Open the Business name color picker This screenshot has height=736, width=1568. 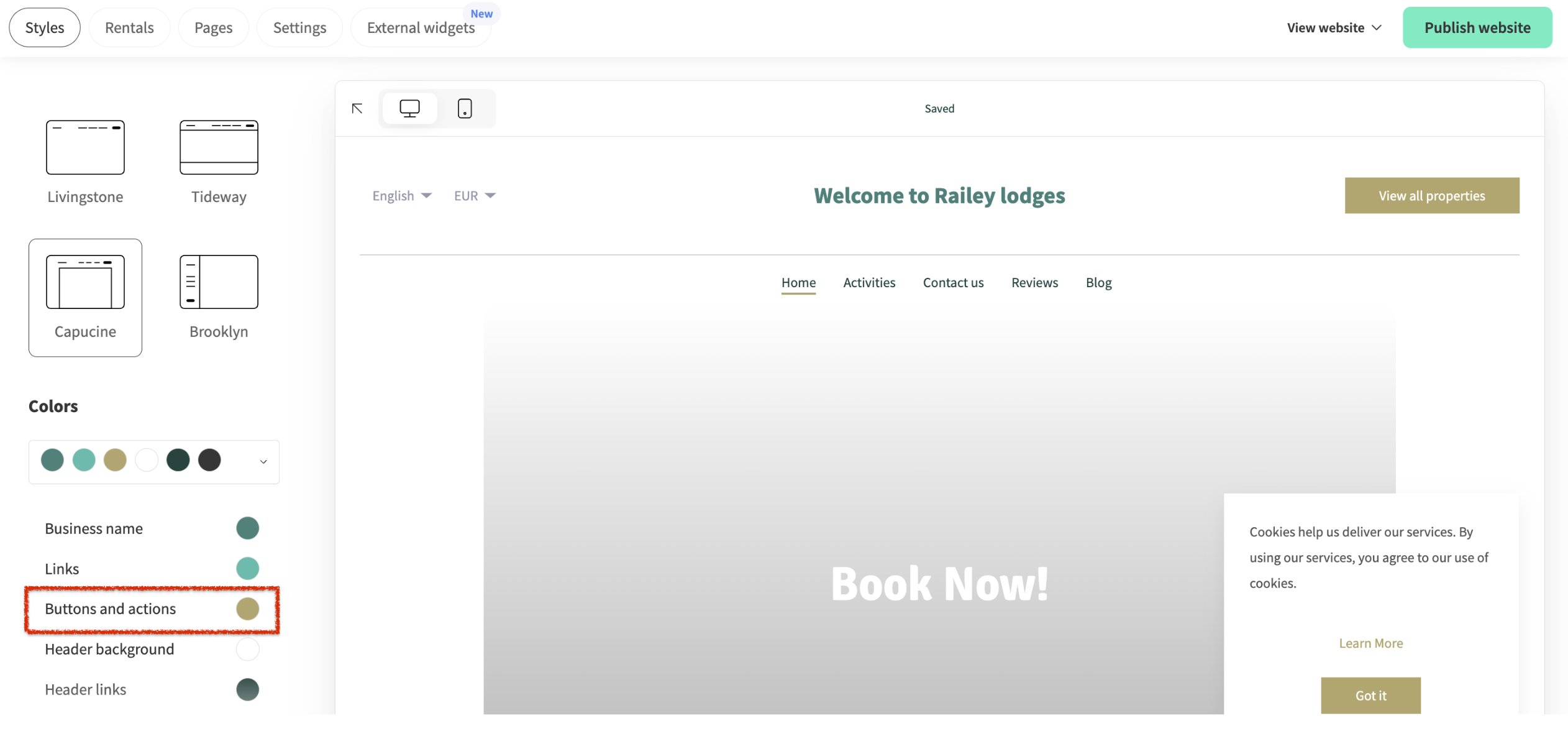pyautogui.click(x=247, y=528)
